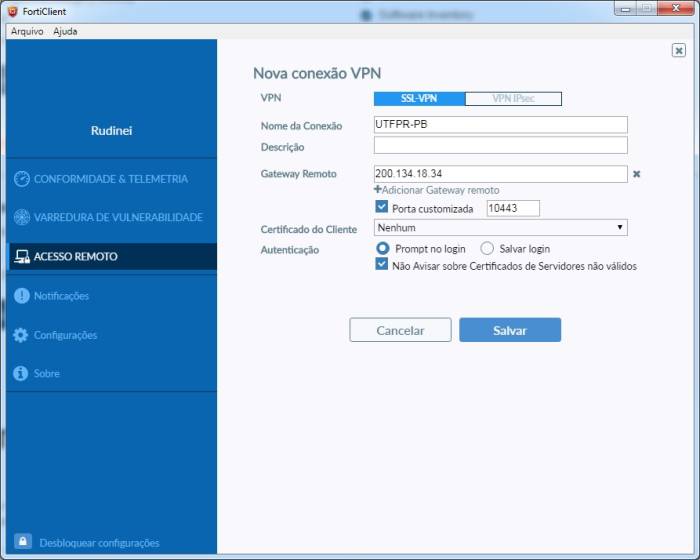The height and width of the screenshot is (560, 700).
Task: Open Varredura de Vulnerabilidade section
Action: pos(112,217)
